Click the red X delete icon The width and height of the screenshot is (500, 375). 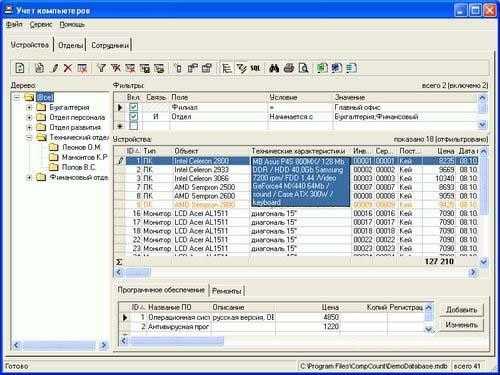[x=68, y=68]
